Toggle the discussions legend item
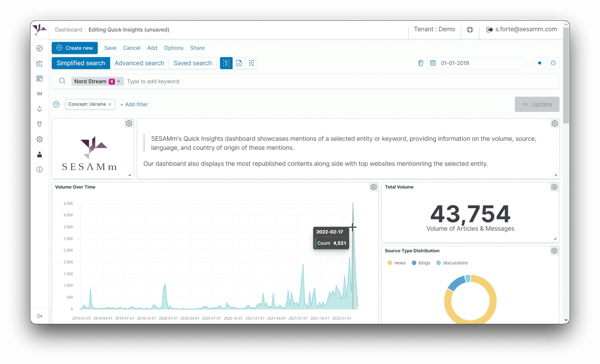 point(452,263)
